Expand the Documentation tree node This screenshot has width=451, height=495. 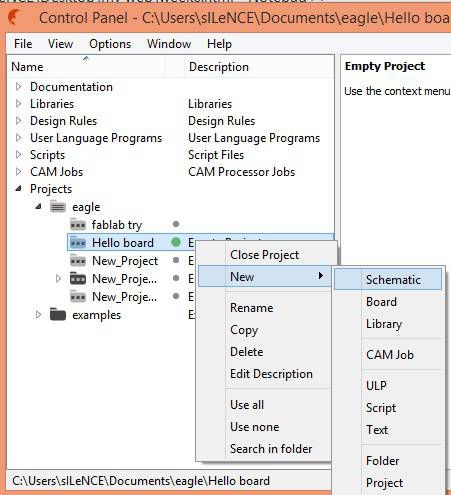[19, 87]
